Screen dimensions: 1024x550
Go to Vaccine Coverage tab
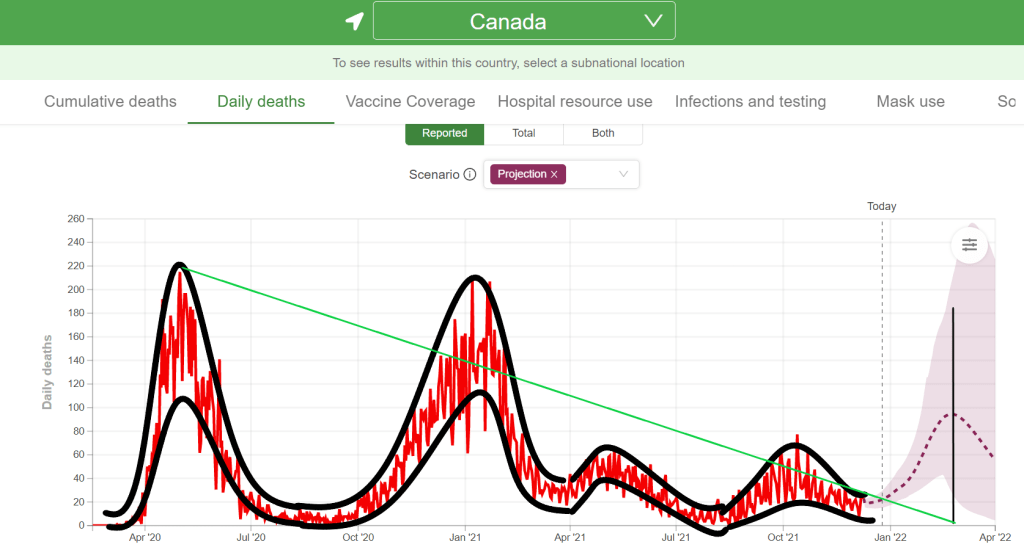(x=410, y=101)
